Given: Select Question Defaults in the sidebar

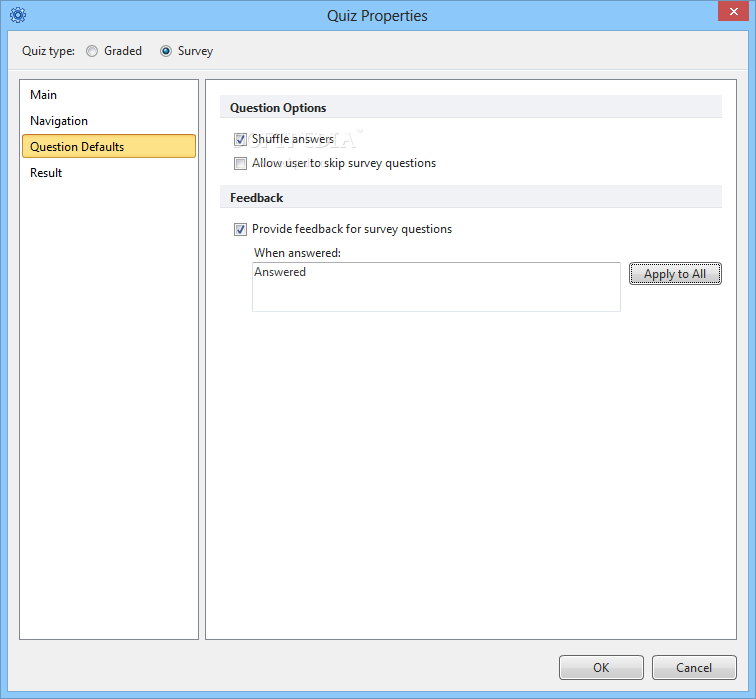Looking at the screenshot, I should [77, 147].
